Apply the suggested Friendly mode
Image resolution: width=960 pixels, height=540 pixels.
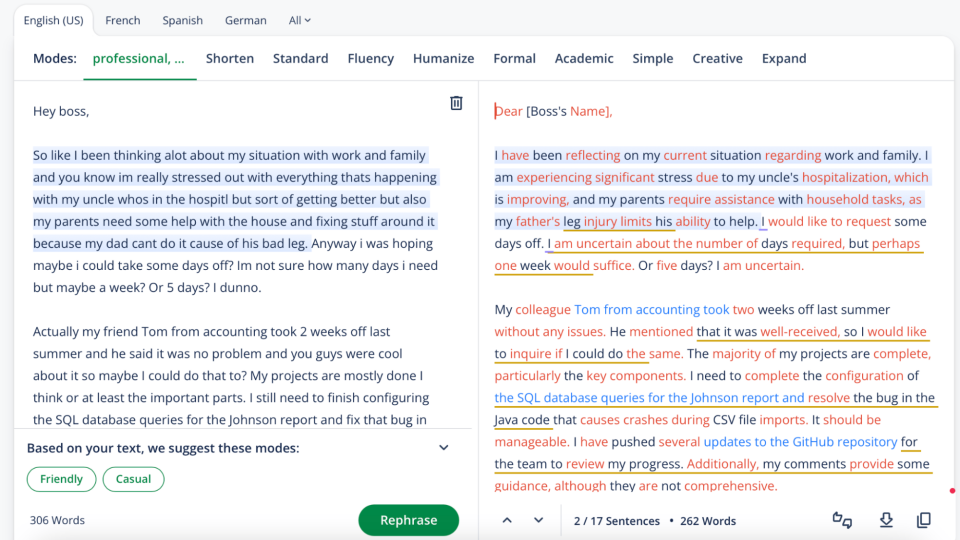click(x=61, y=479)
